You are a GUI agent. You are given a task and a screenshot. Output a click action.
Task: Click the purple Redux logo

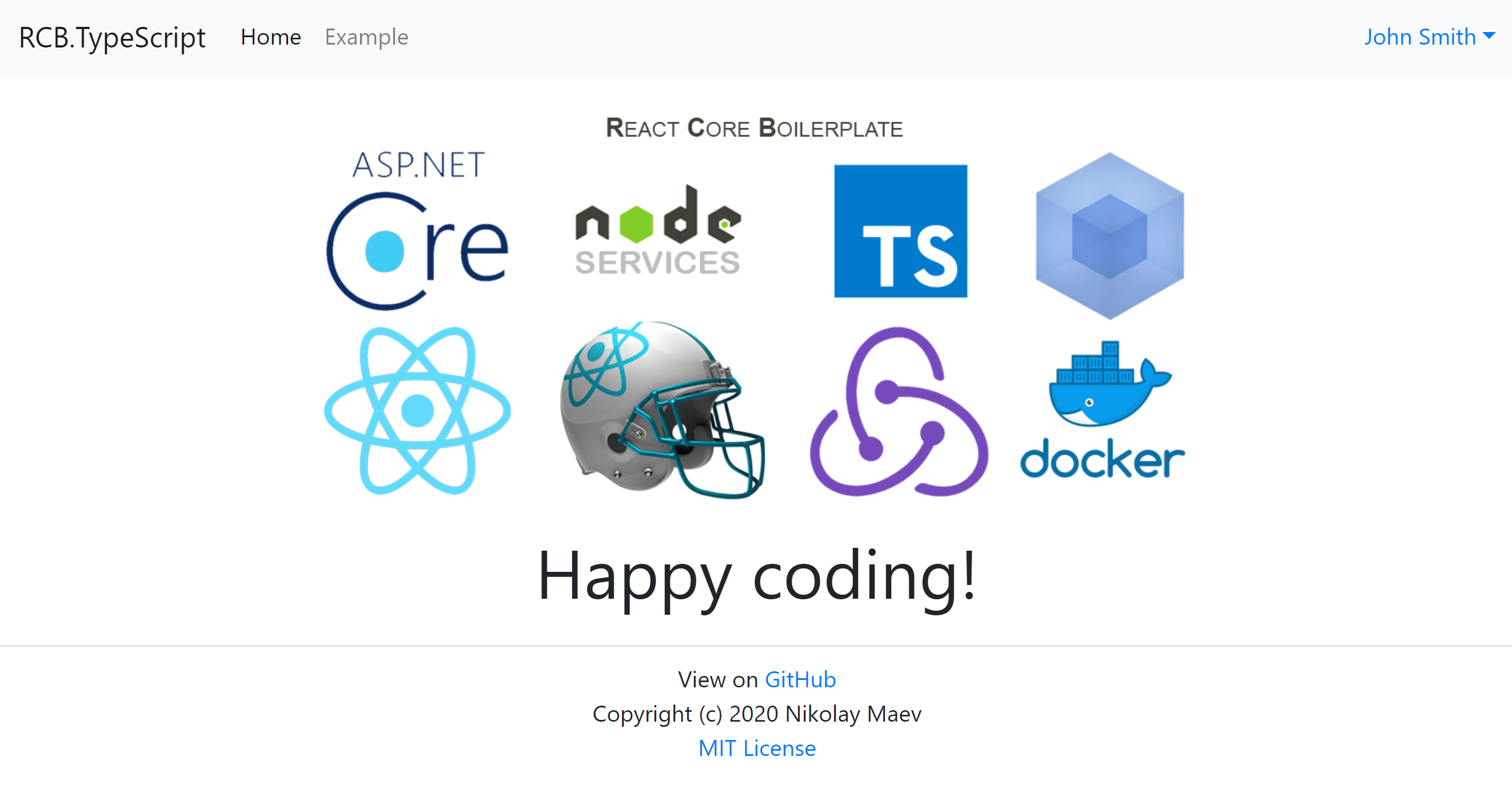pos(898,412)
